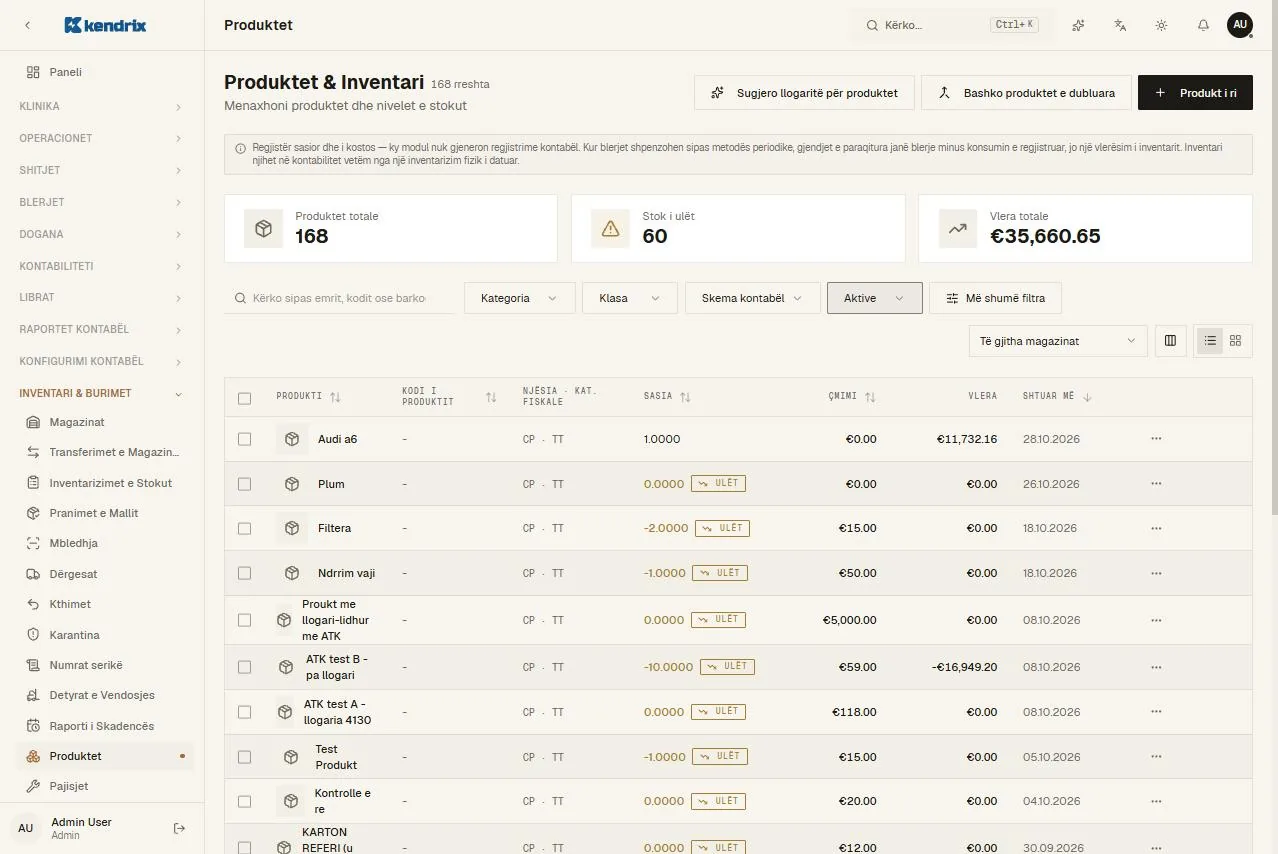Open row actions menu for Plum

point(1156,484)
